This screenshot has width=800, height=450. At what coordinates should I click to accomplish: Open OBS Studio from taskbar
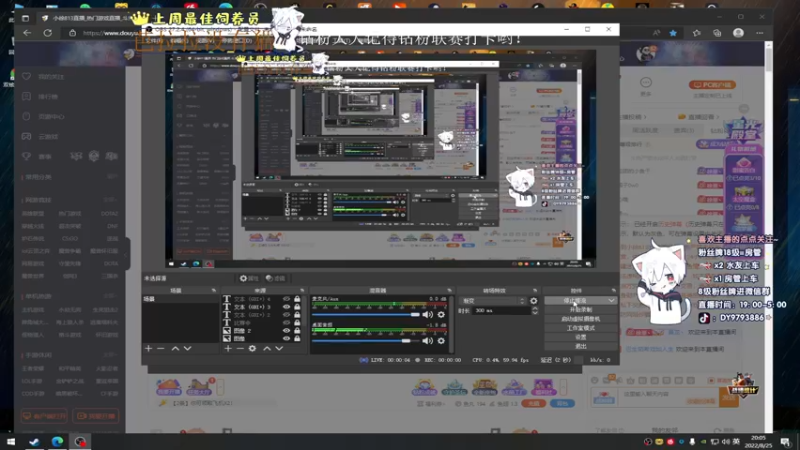[80, 442]
